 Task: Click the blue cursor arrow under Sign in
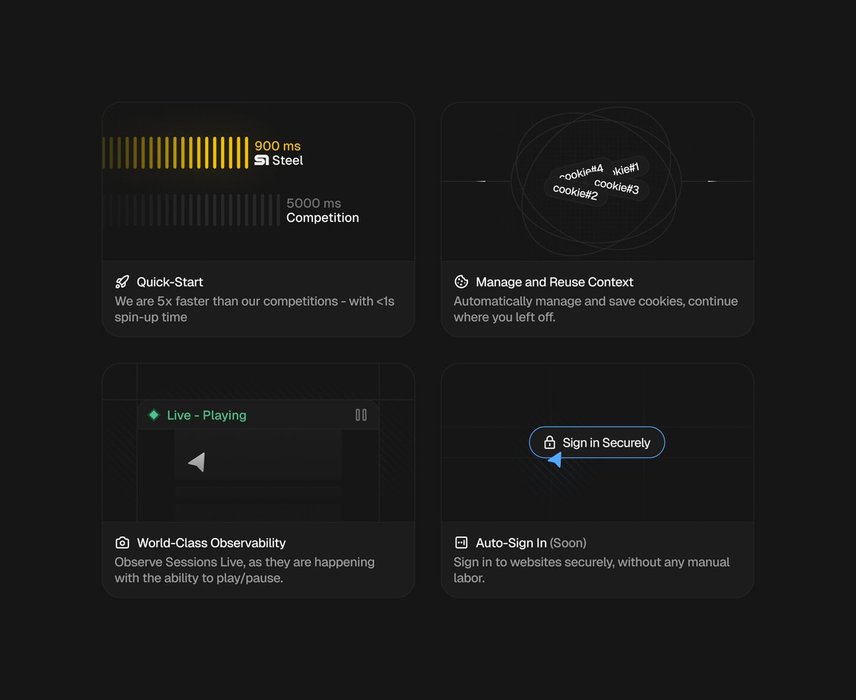[x=555, y=460]
